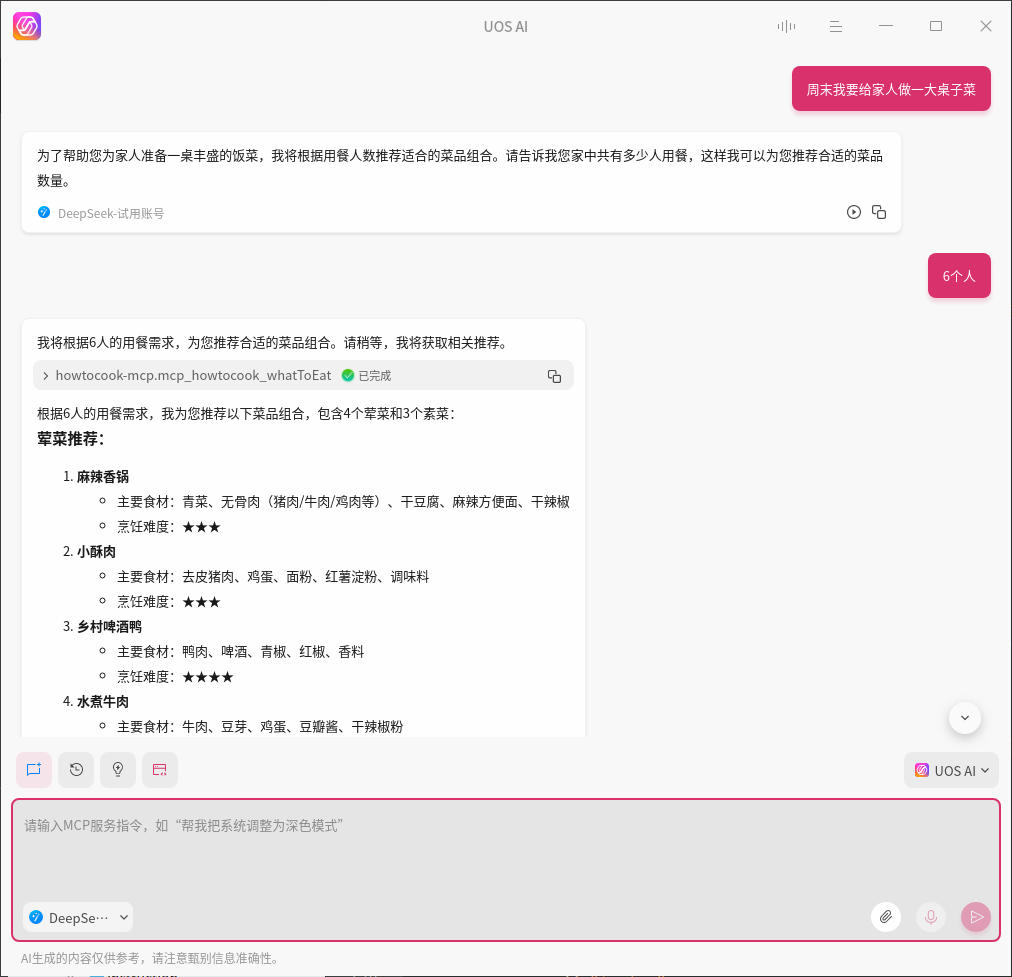Open the title bar menu icon
Screen dimensions: 1012x977
pos(836,26)
